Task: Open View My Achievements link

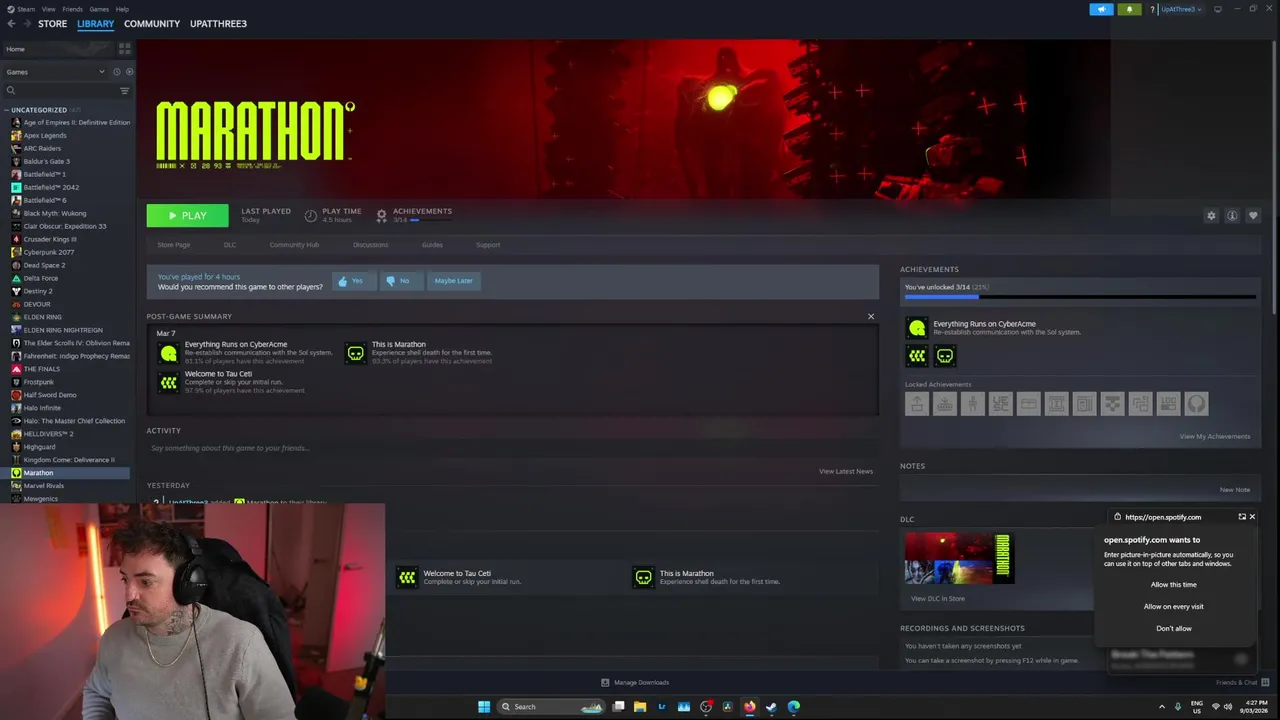Action: point(1215,436)
